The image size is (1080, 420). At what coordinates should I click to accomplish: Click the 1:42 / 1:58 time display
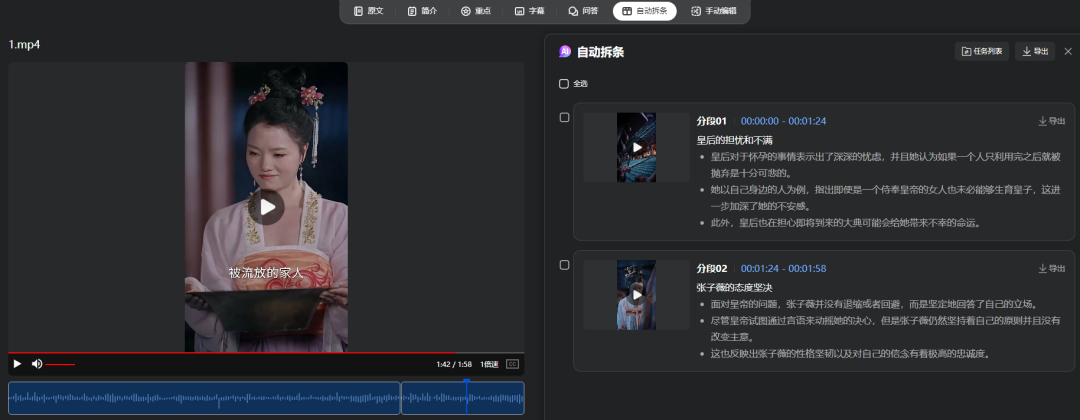(x=453, y=364)
